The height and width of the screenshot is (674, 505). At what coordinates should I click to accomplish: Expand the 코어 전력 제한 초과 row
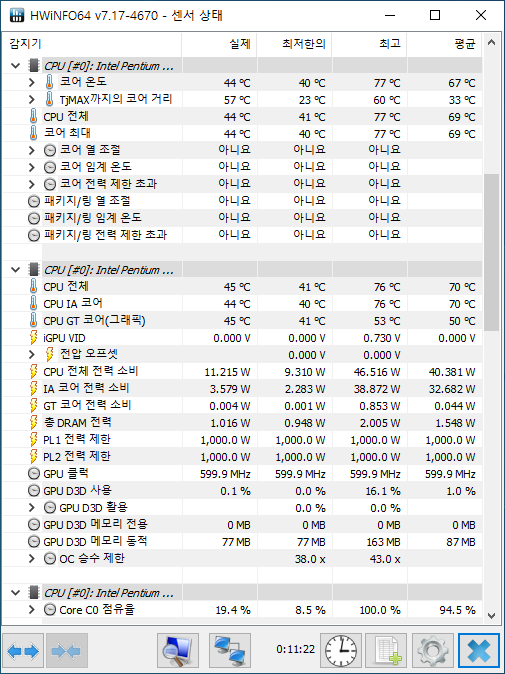click(x=31, y=184)
